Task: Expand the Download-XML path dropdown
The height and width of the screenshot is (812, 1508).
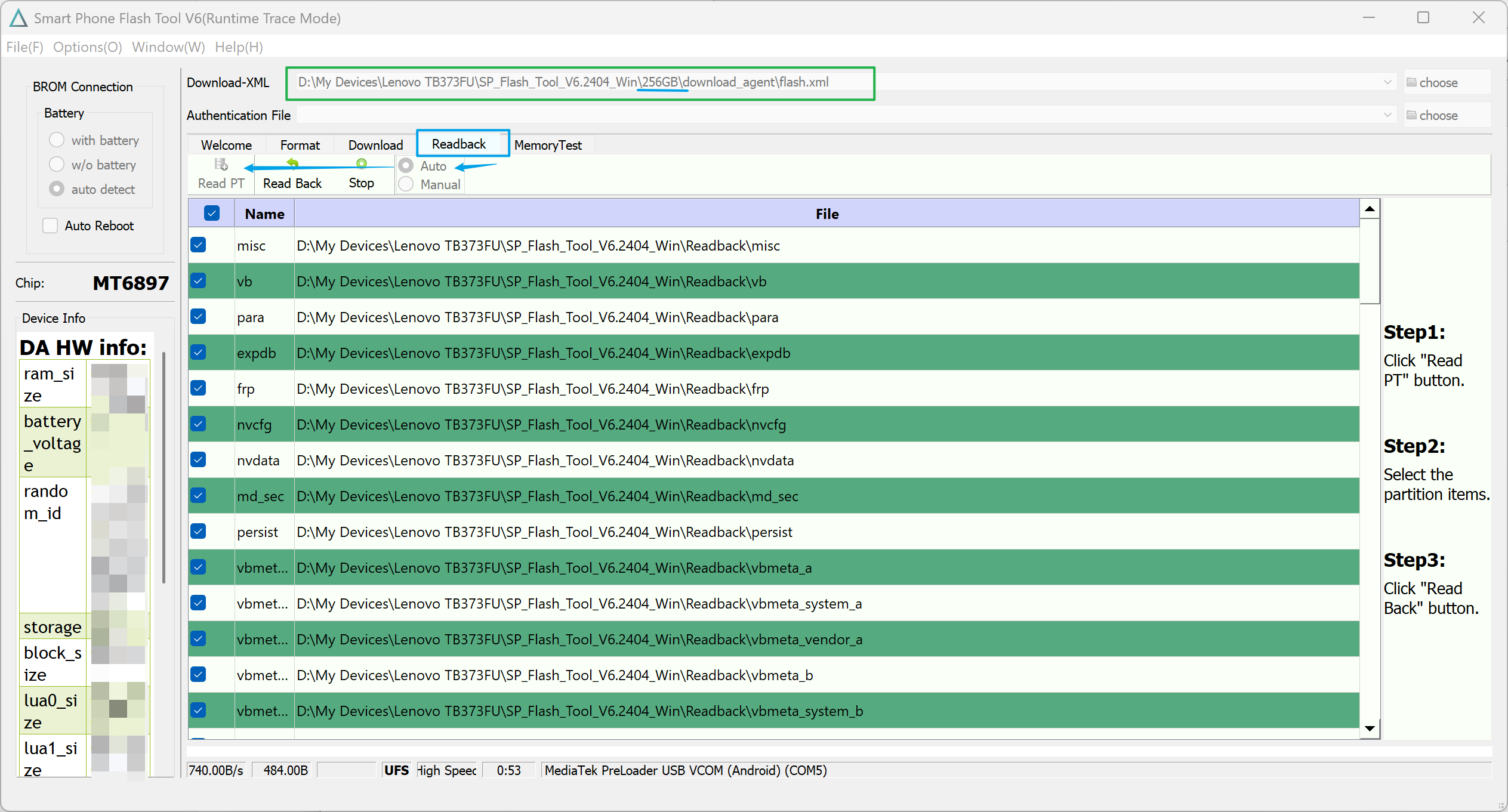Action: coord(1387,82)
